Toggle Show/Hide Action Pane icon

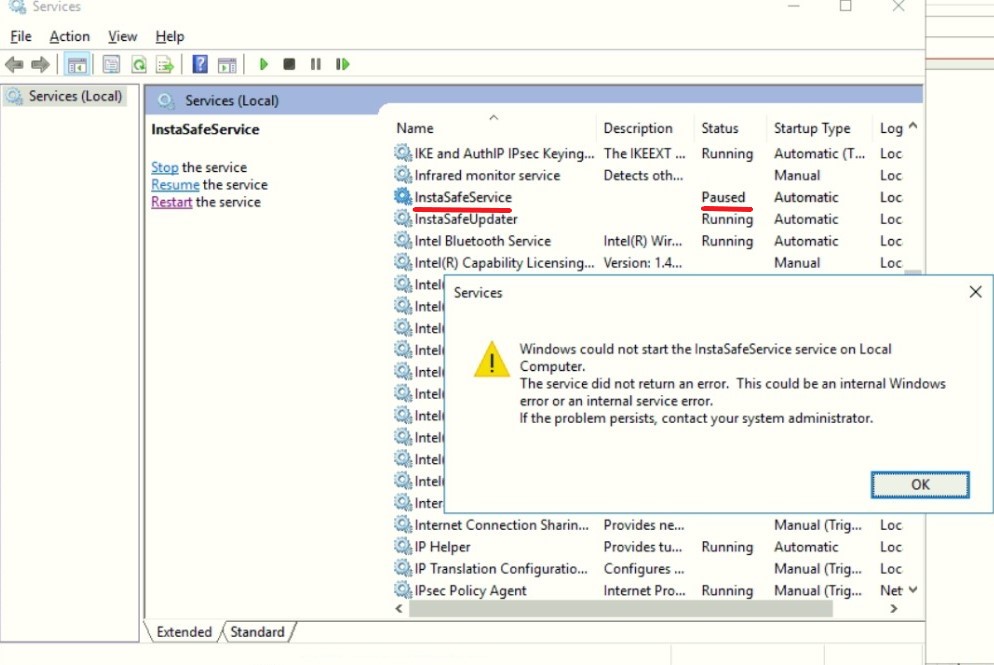tap(227, 64)
